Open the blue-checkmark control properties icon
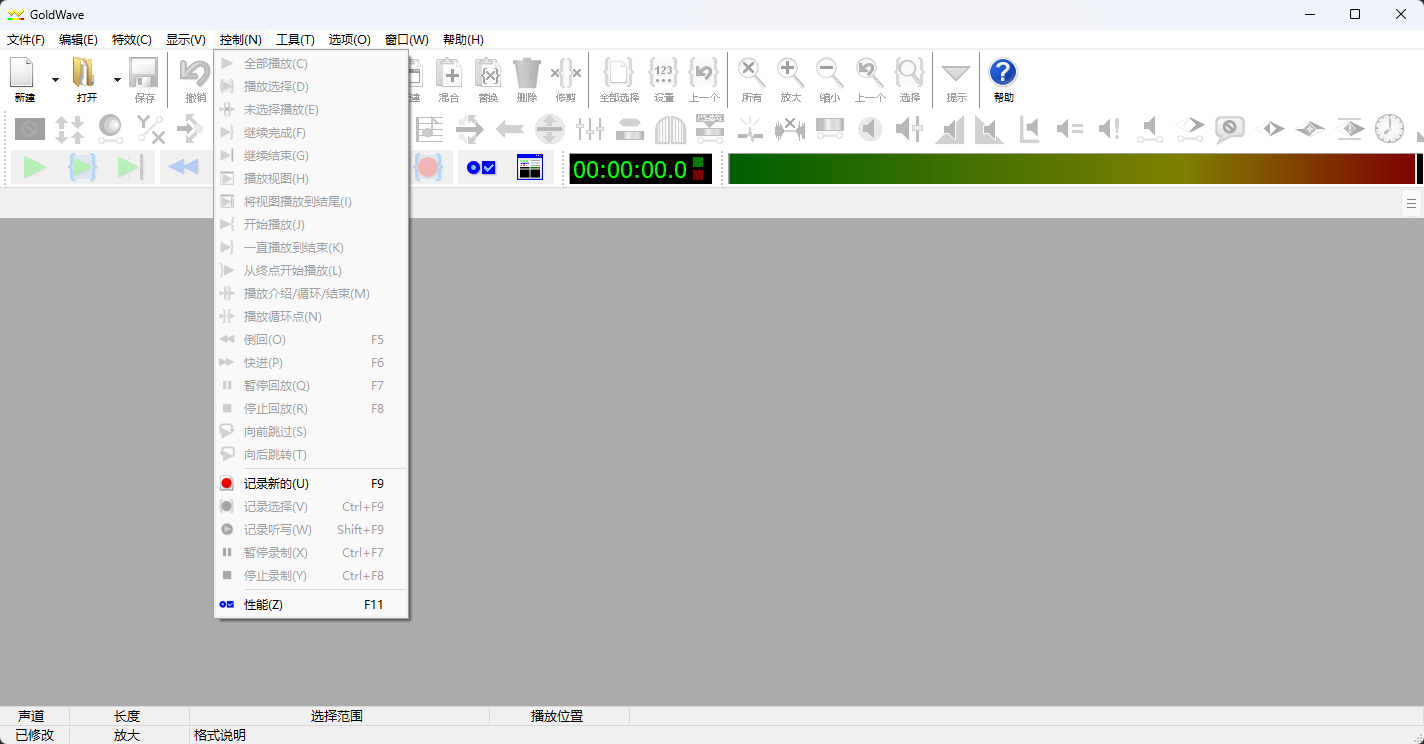Image resolution: width=1424 pixels, height=744 pixels. pyautogui.click(x=481, y=168)
